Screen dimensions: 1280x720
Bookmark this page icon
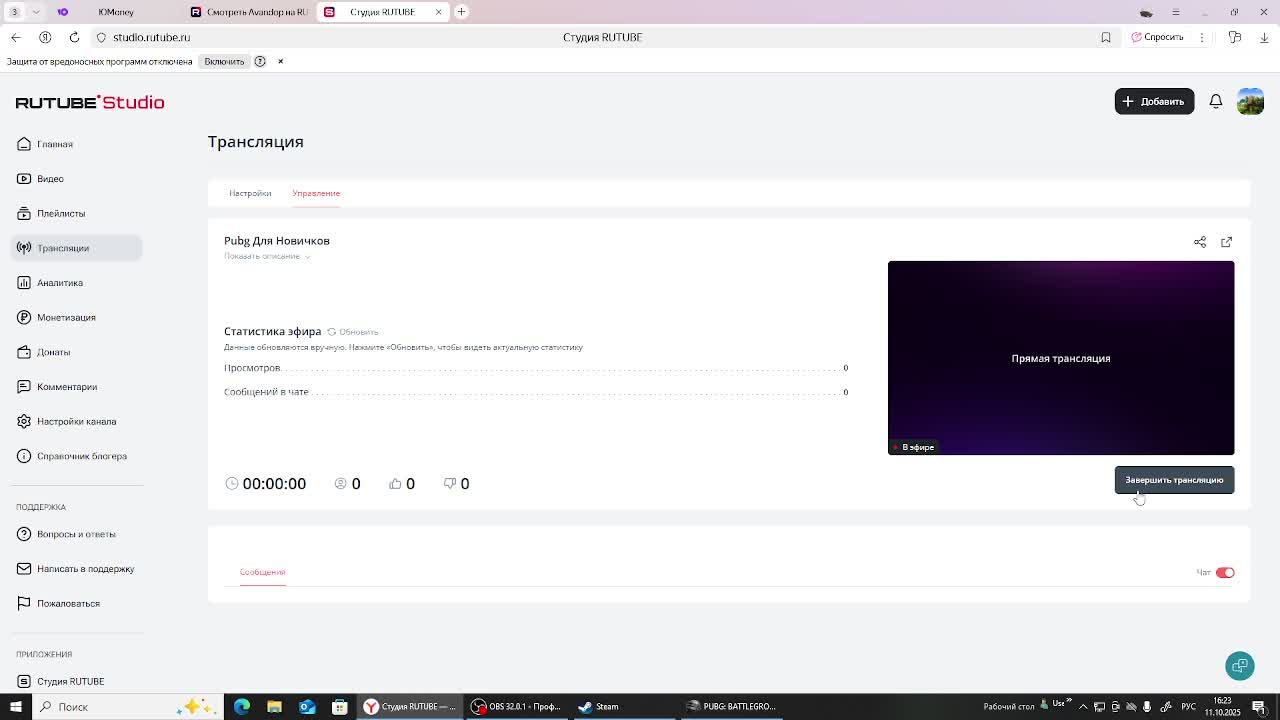(1106, 37)
